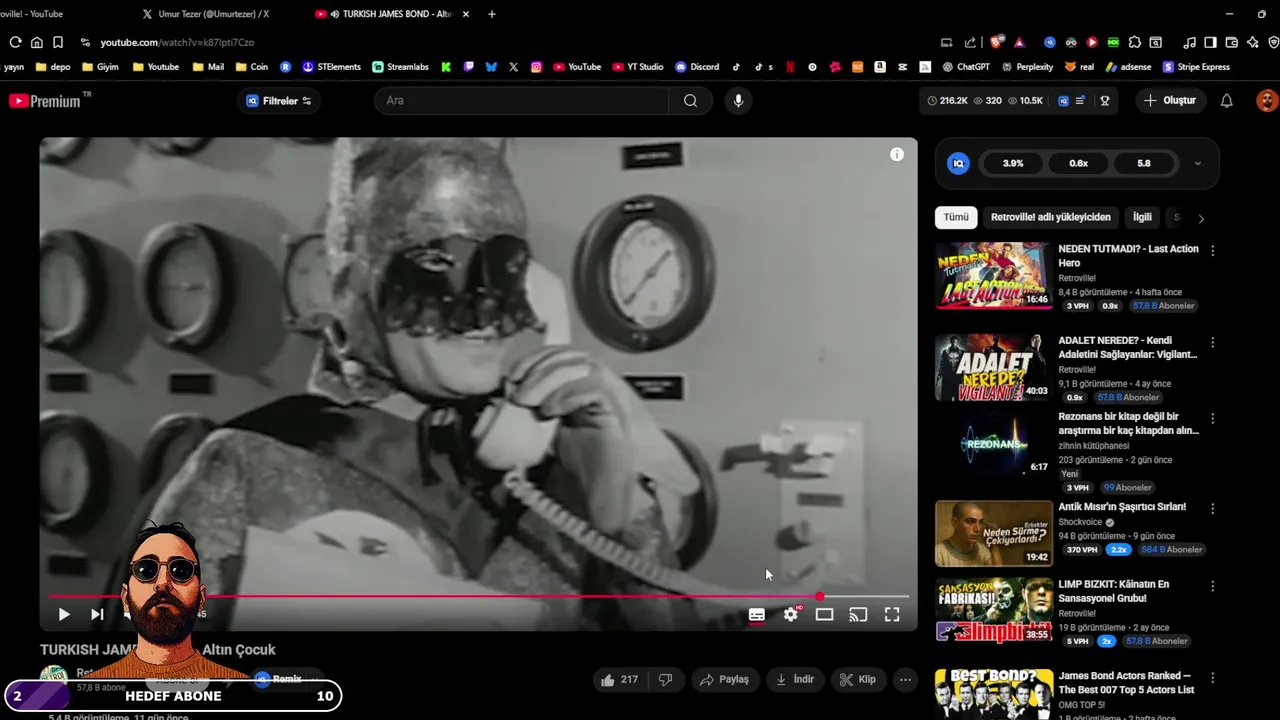Click the 5.8 score pill
The height and width of the screenshot is (720, 1280).
click(1144, 164)
